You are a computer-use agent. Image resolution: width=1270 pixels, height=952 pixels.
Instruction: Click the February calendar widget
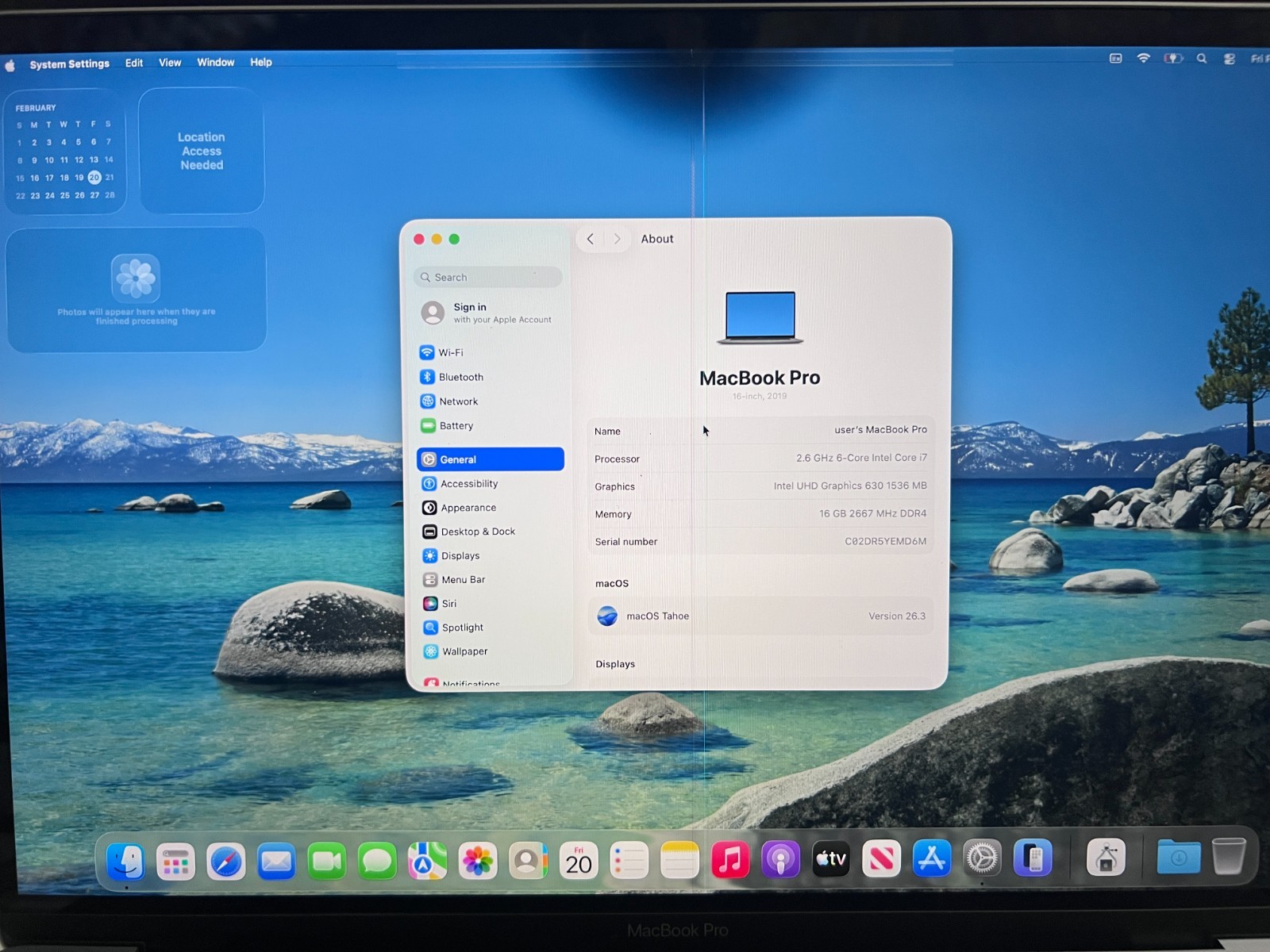tap(65, 152)
